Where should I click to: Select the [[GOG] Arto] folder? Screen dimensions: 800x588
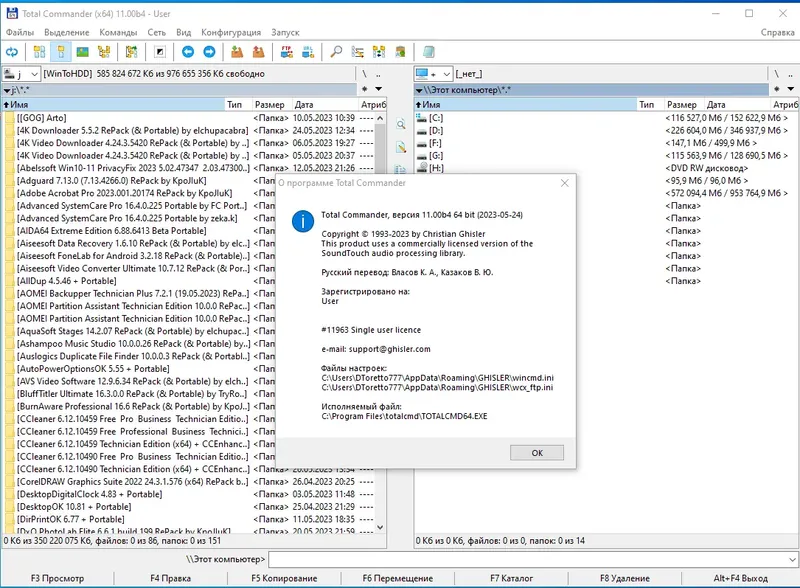click(x=41, y=118)
